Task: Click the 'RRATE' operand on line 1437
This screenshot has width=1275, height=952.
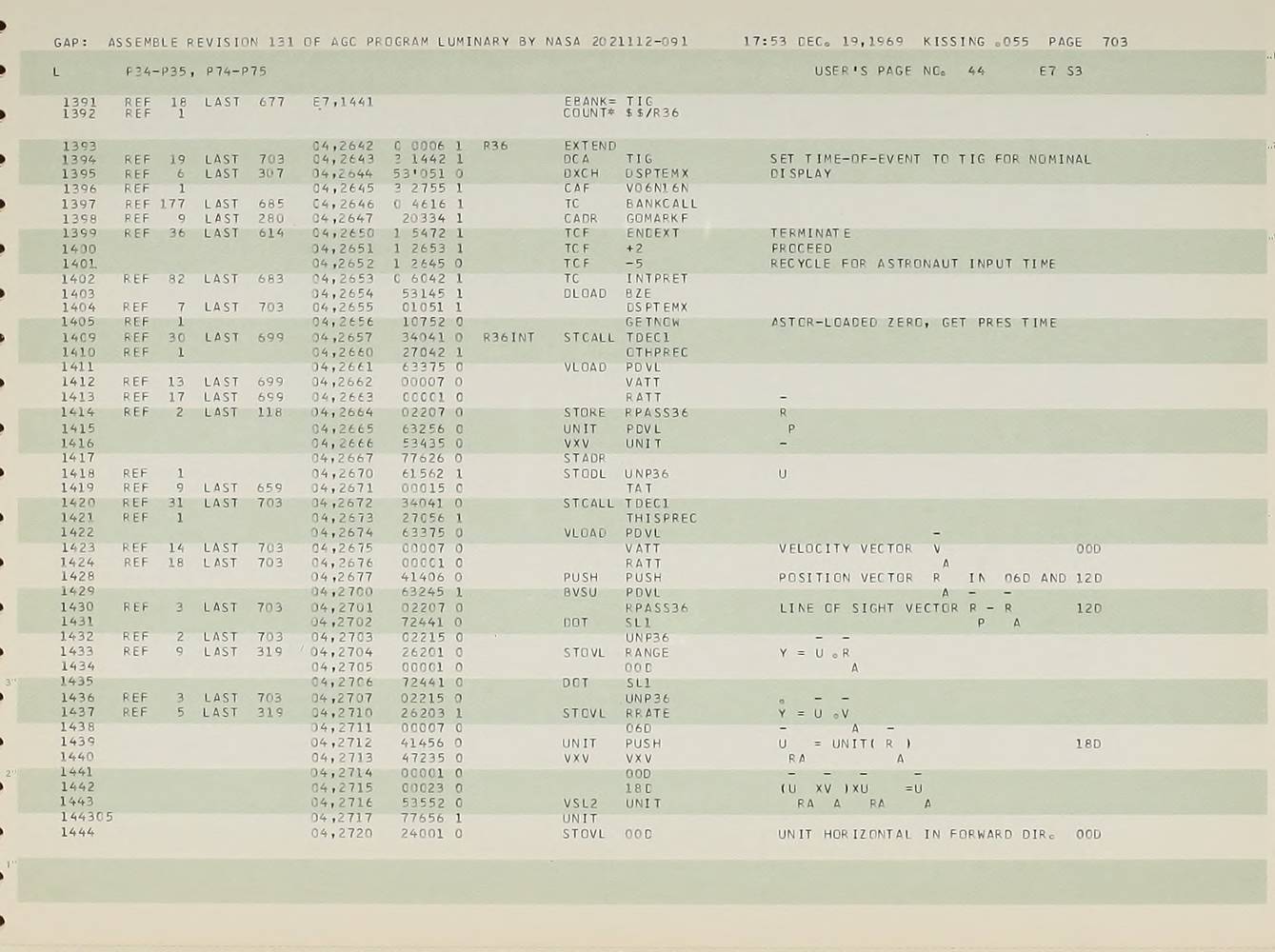Action: coord(647,714)
